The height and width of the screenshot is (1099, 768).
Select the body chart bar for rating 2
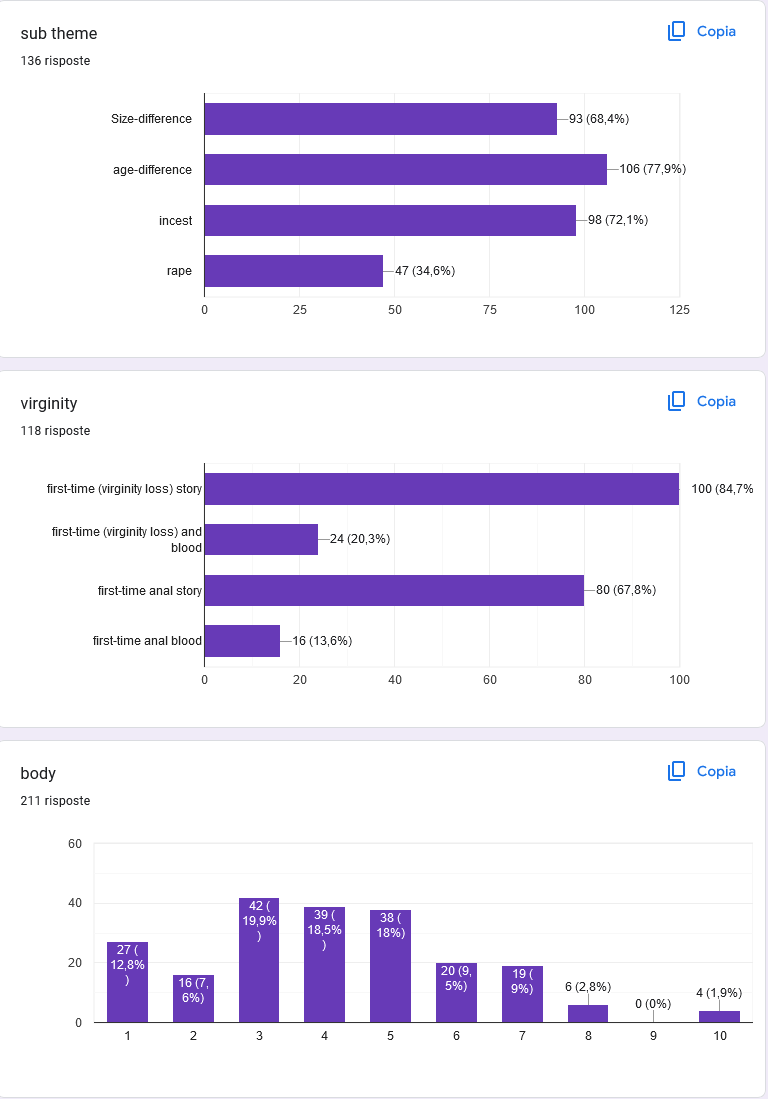pos(193,998)
